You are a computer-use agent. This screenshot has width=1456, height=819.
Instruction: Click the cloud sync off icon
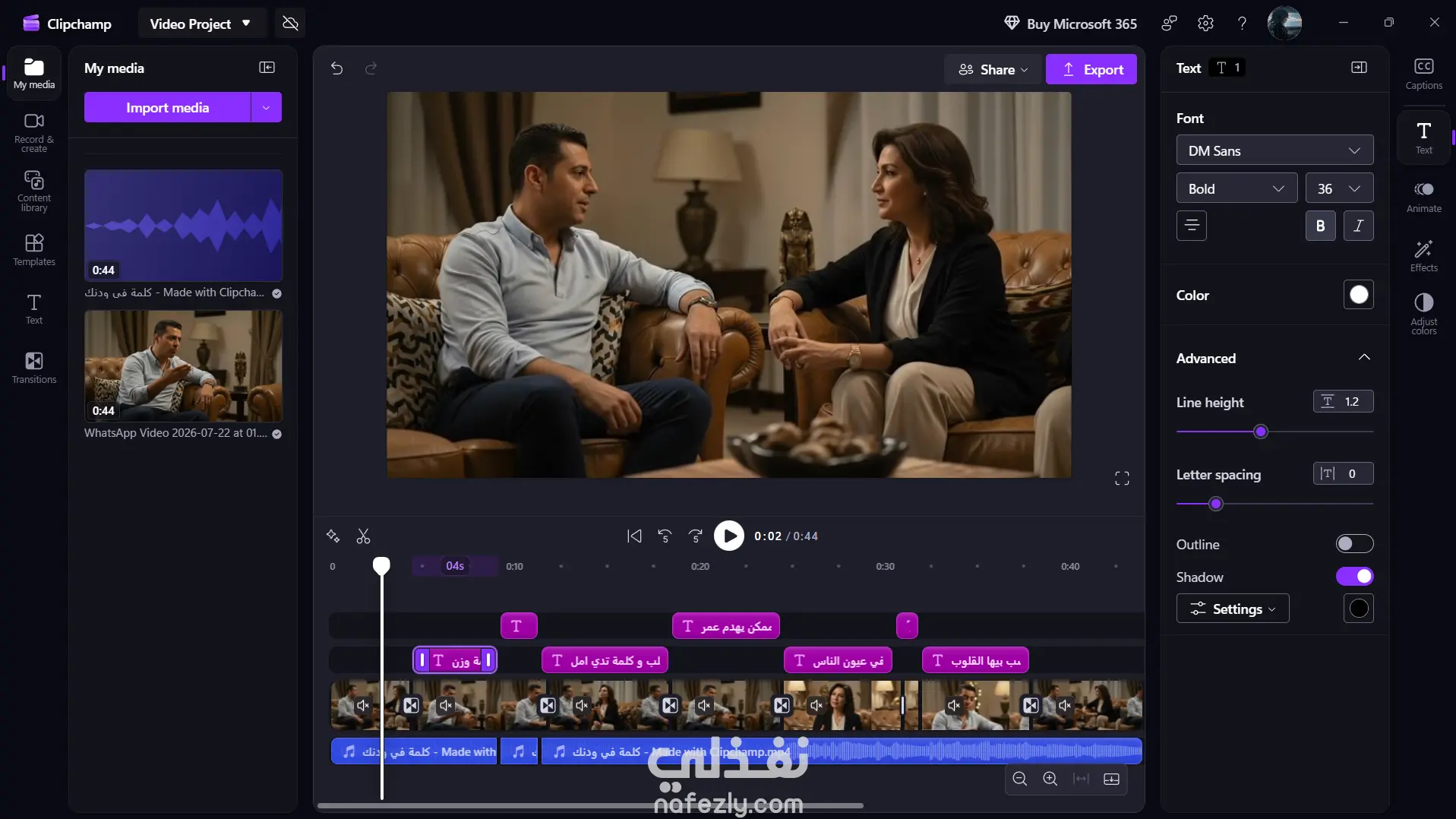(x=290, y=24)
